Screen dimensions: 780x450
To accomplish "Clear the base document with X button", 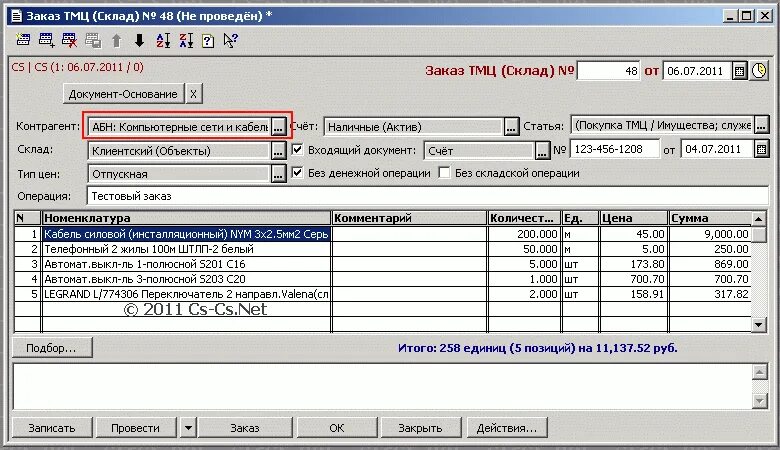I will point(194,94).
